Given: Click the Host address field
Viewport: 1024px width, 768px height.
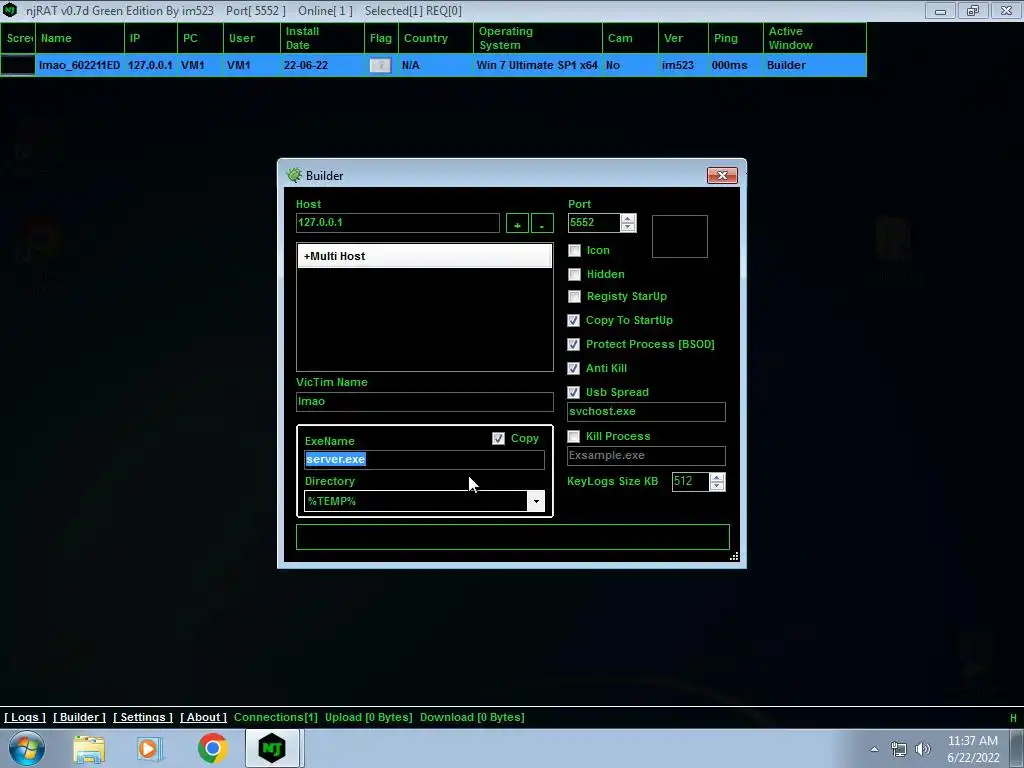Looking at the screenshot, I should tap(398, 223).
